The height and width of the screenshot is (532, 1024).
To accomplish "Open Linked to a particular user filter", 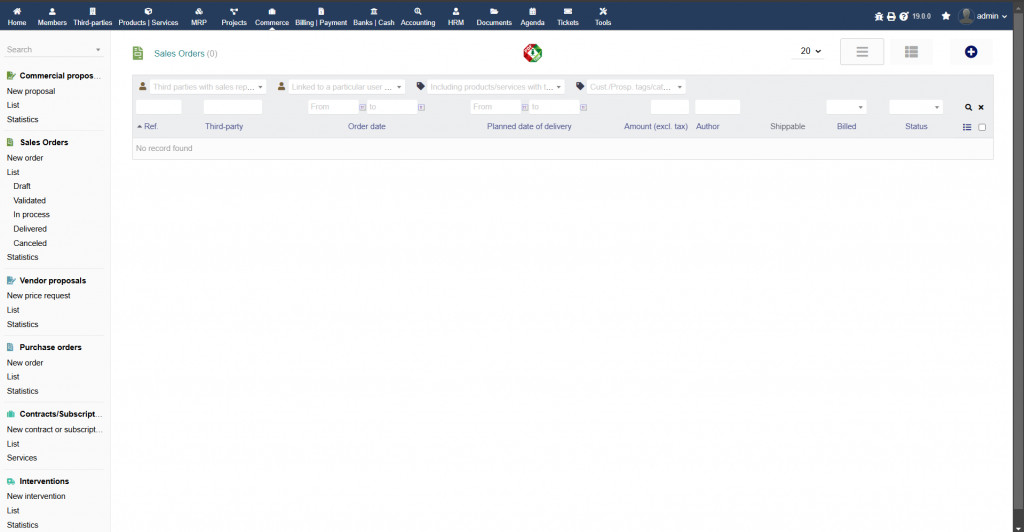I will pyautogui.click(x=346, y=87).
